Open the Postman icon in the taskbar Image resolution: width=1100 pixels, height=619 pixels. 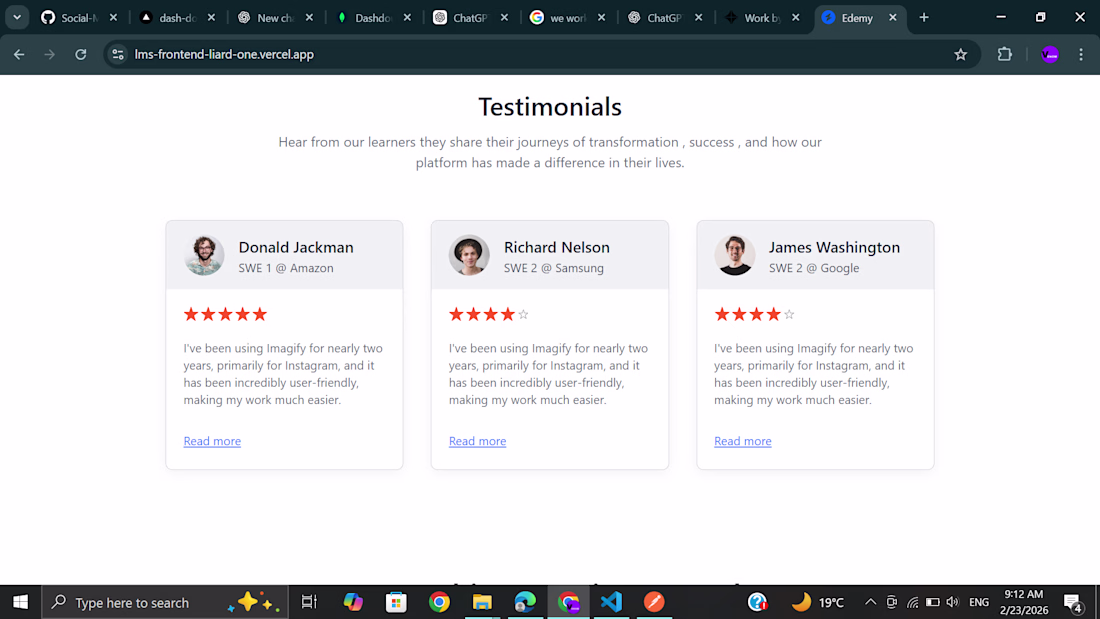(x=654, y=602)
